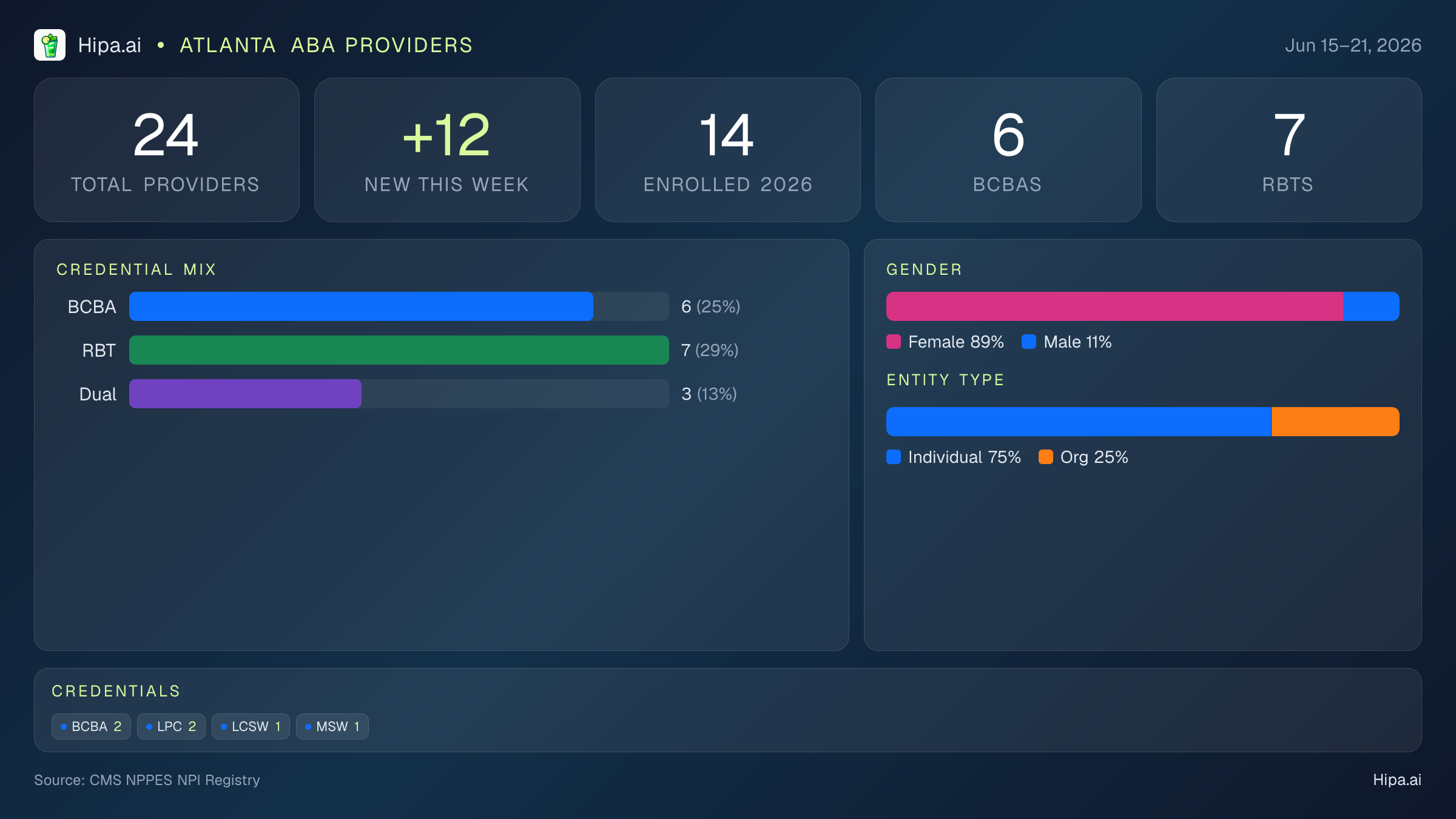
Task: Click the orange Org segment of entity bar
Action: click(x=1335, y=422)
